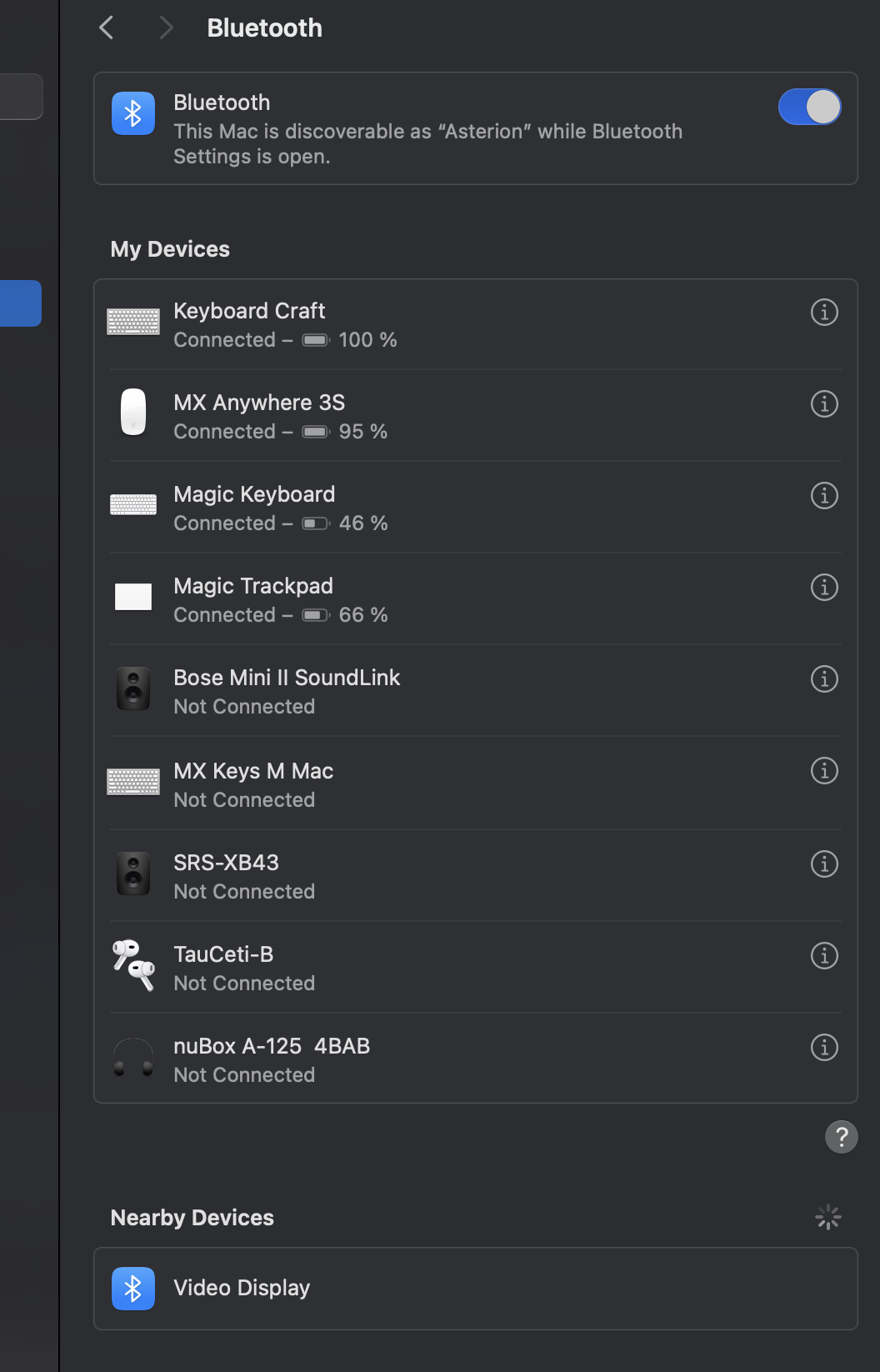Viewport: 880px width, 1372px height.
Task: Select the TauCeti-B device name
Action: pyautogui.click(x=223, y=954)
